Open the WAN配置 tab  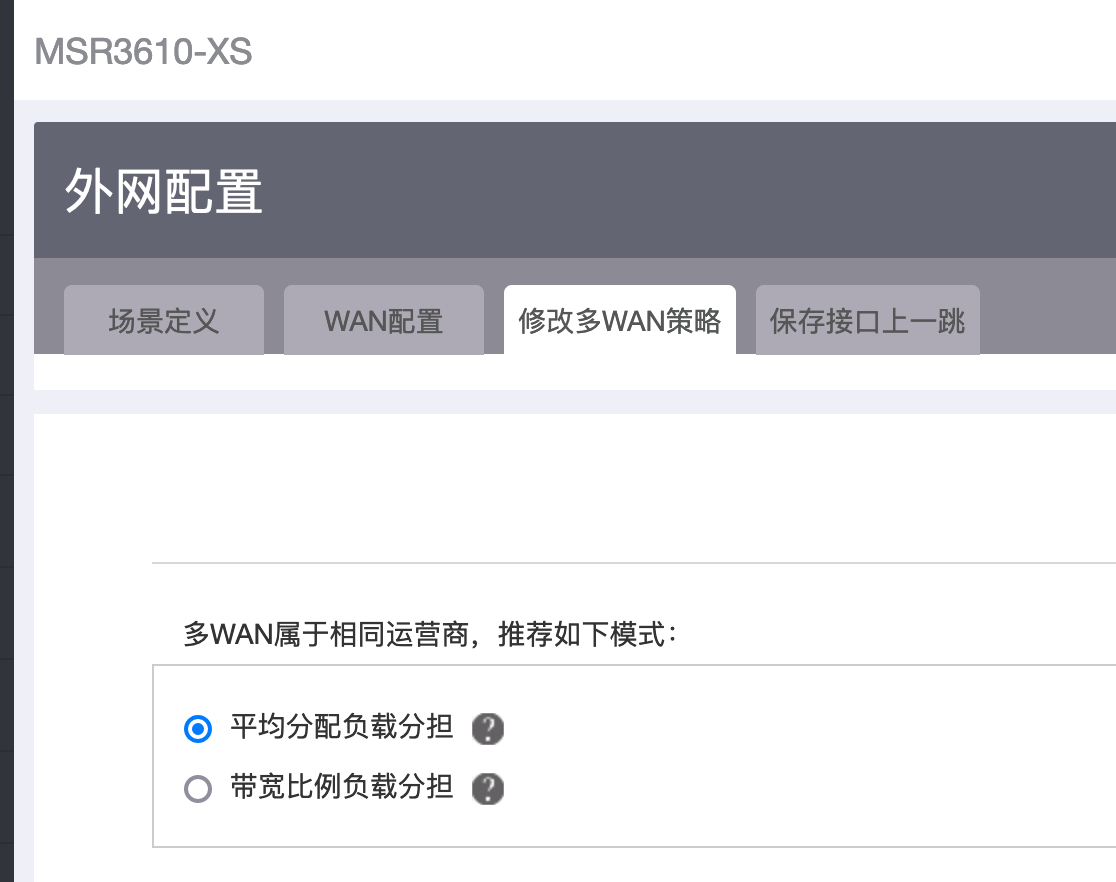click(x=384, y=321)
